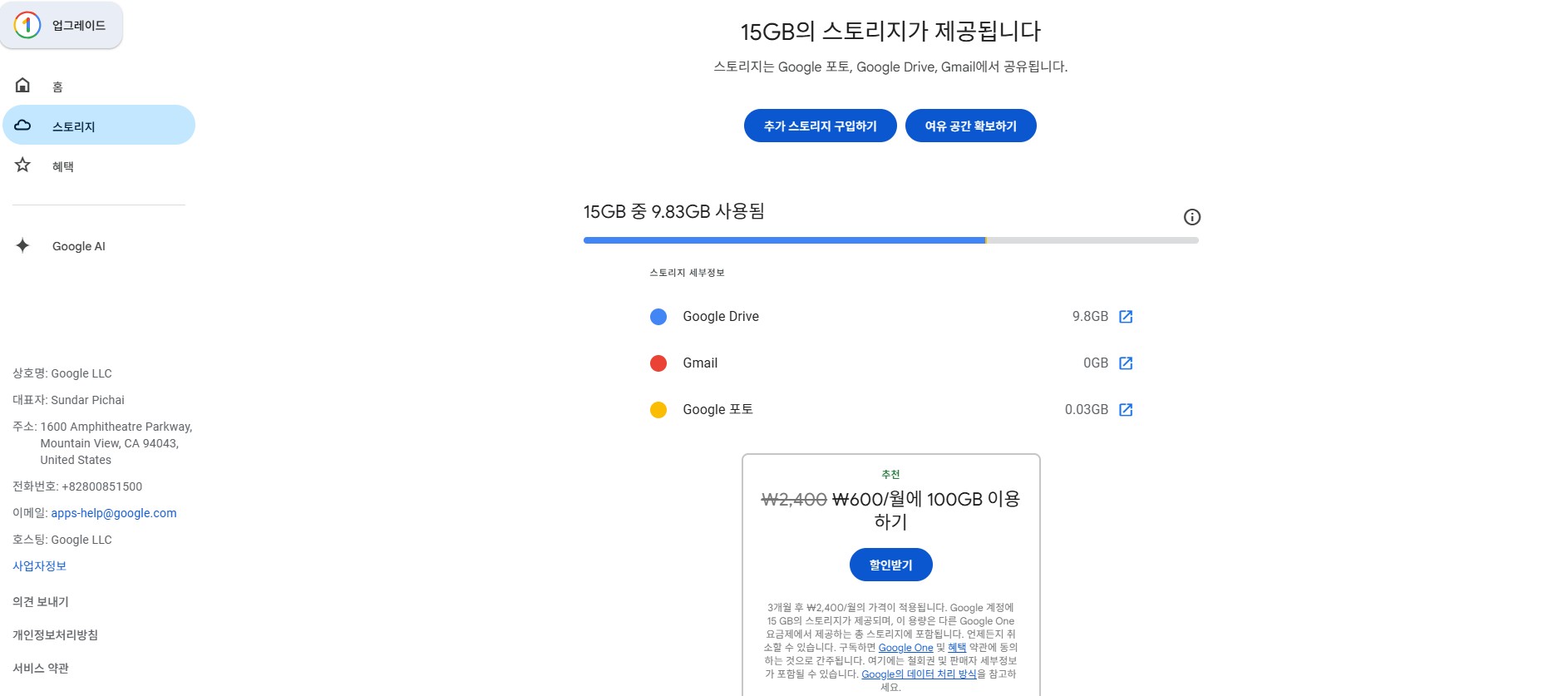
Task: Click the 0.03GB photos usage value
Action: [x=1087, y=410]
